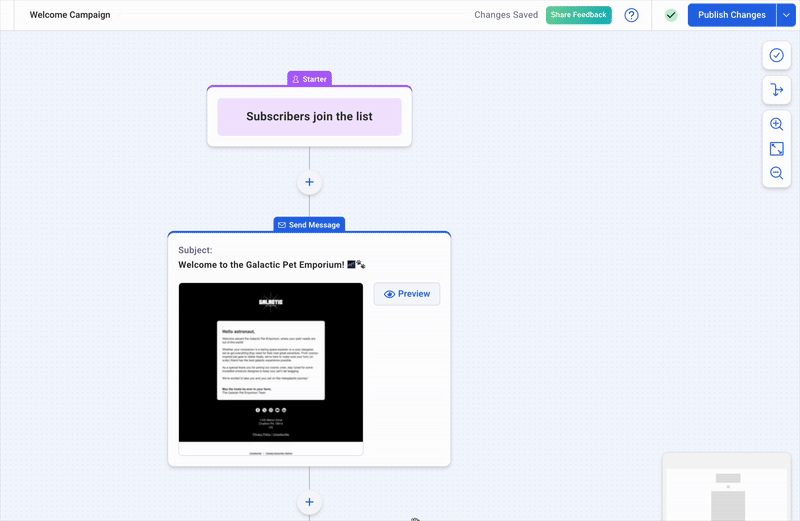800x521 pixels.
Task: Zoom in on the workflow canvas
Action: [776, 125]
